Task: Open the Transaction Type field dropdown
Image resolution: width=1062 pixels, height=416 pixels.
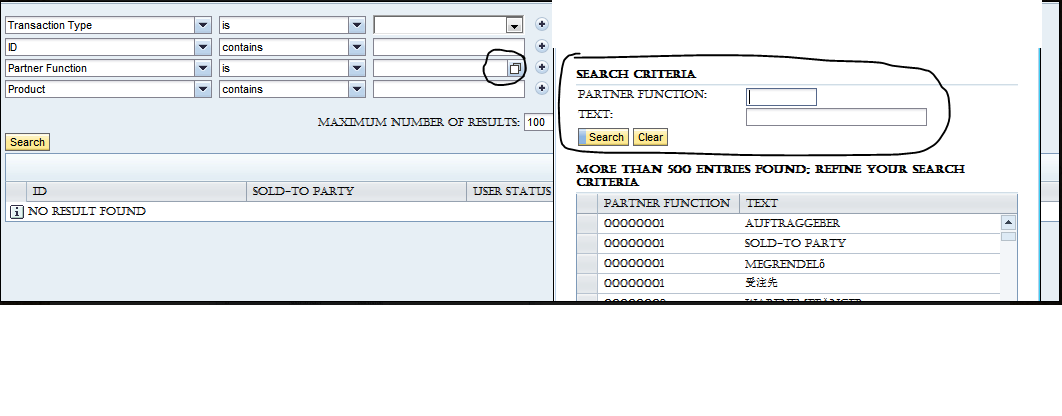Action: pyautogui.click(x=203, y=26)
